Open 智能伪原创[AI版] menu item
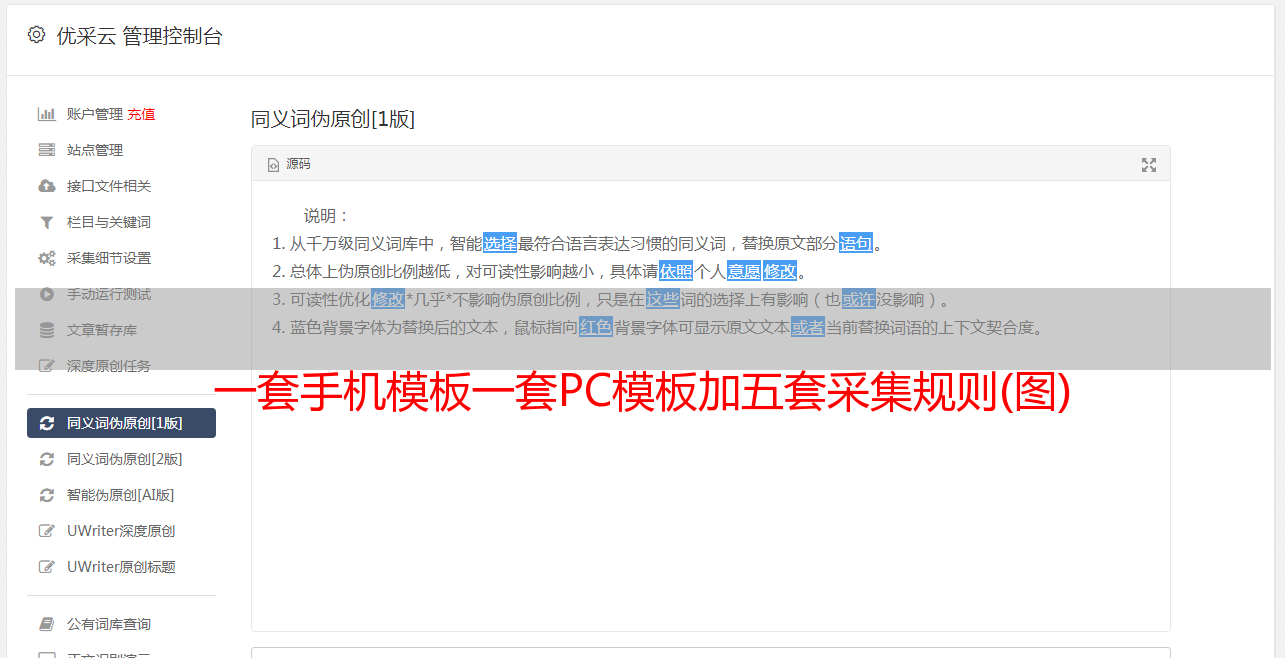Viewport: 1285px width, 658px height. pos(121,495)
